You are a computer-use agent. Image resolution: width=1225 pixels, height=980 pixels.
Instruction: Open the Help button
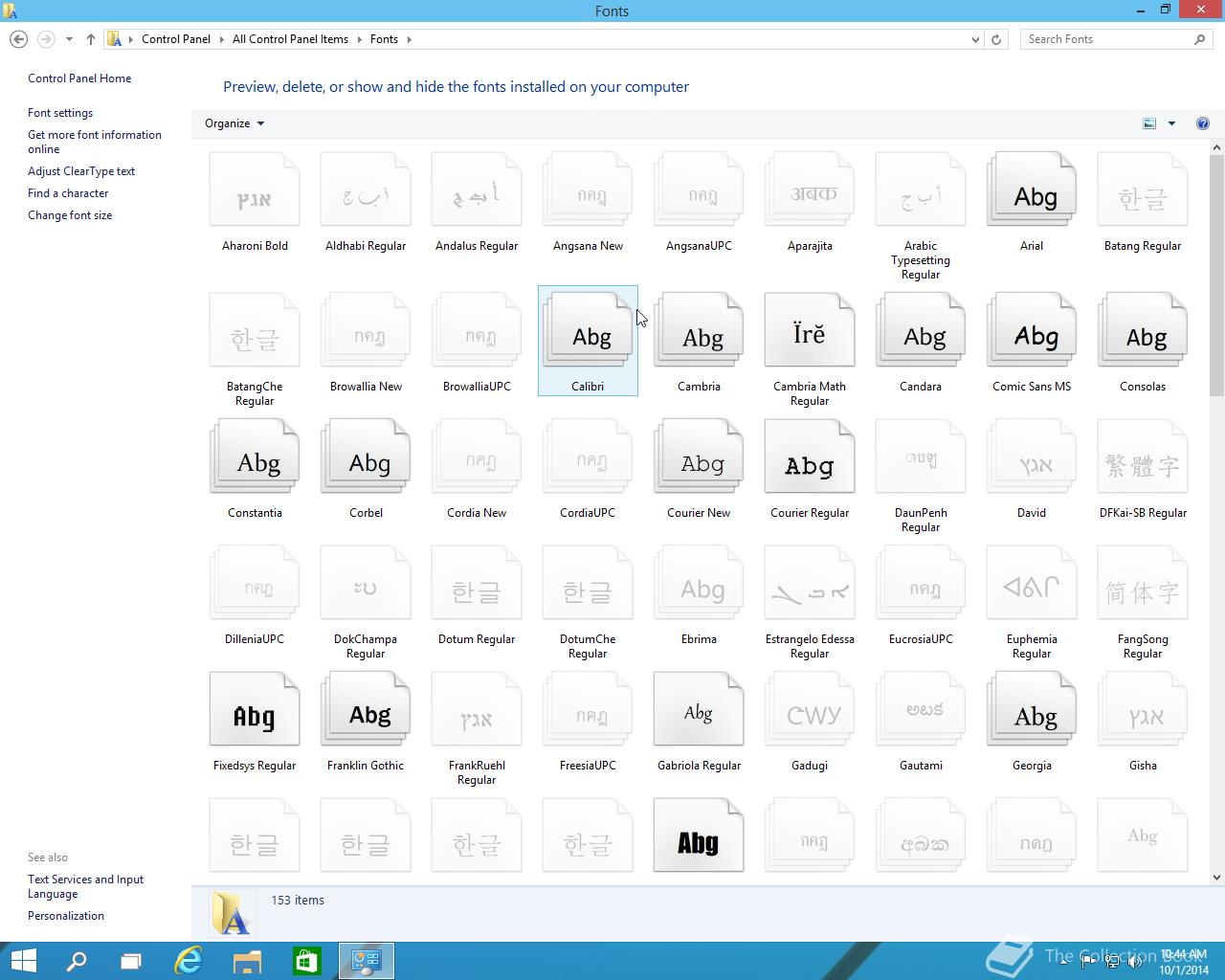click(x=1203, y=123)
